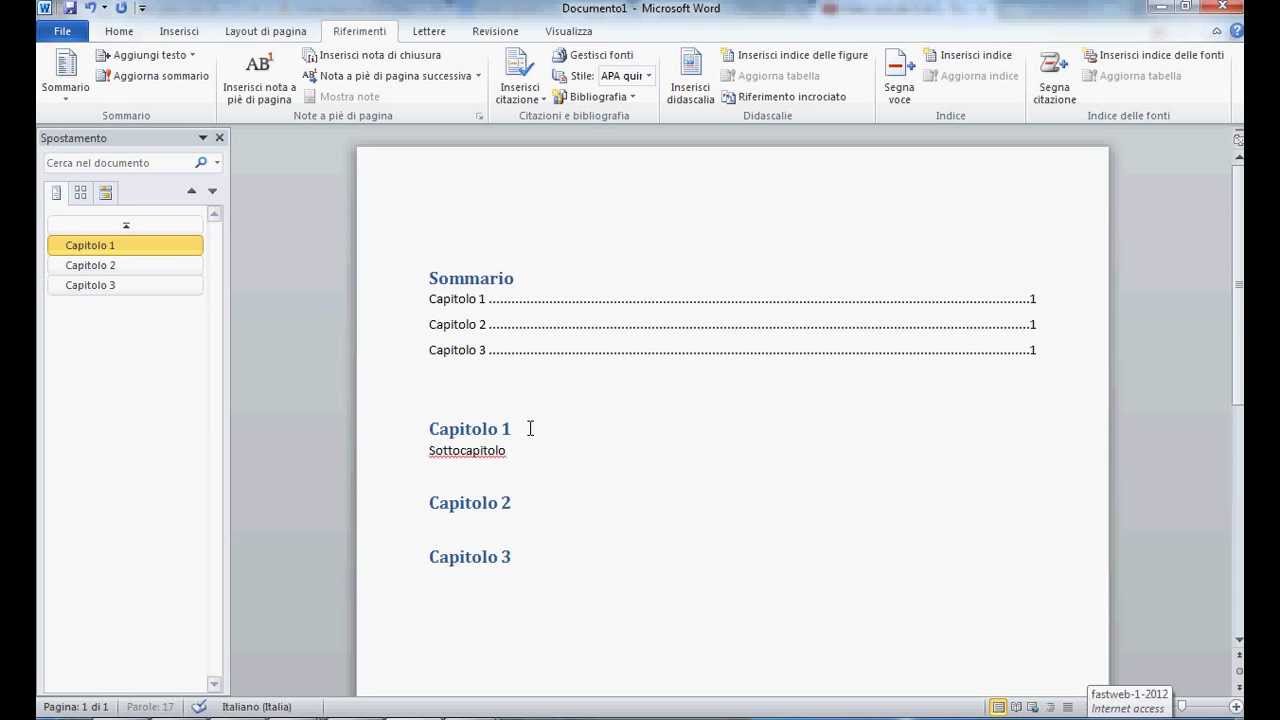This screenshot has width=1280, height=720.
Task: Click Inserisci indice in Indice group
Action: 967,55
